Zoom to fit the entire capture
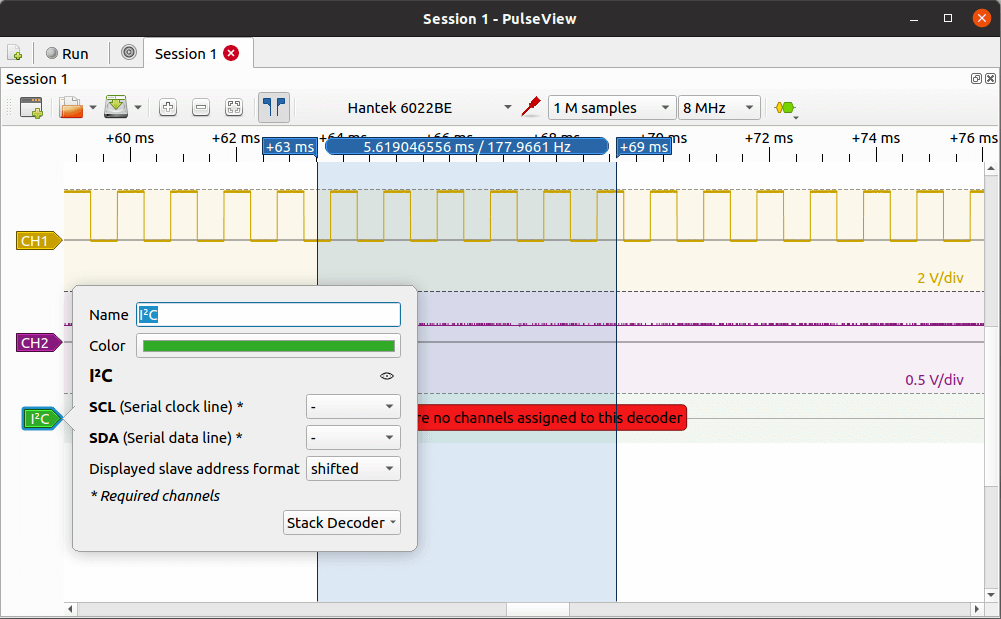The image size is (1001, 619). click(x=233, y=107)
